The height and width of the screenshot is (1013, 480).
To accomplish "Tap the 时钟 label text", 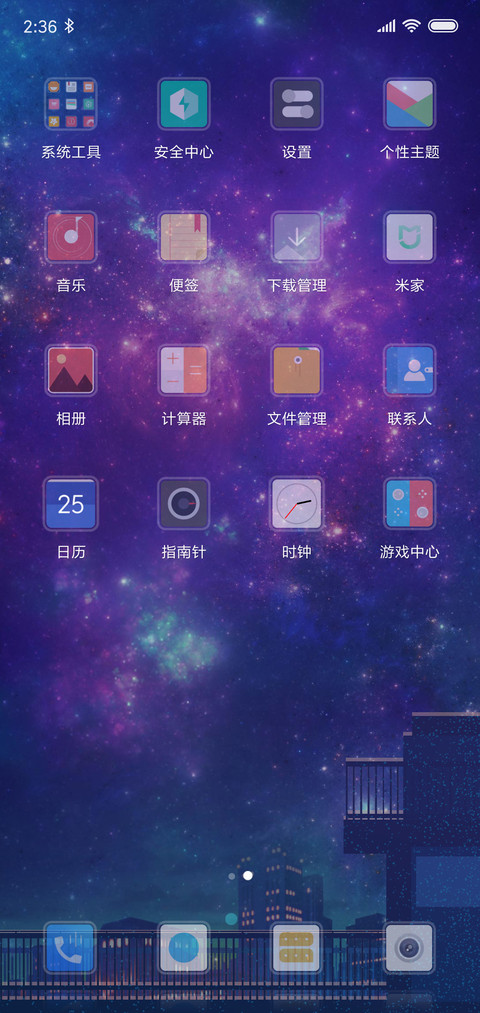I will click(297, 552).
